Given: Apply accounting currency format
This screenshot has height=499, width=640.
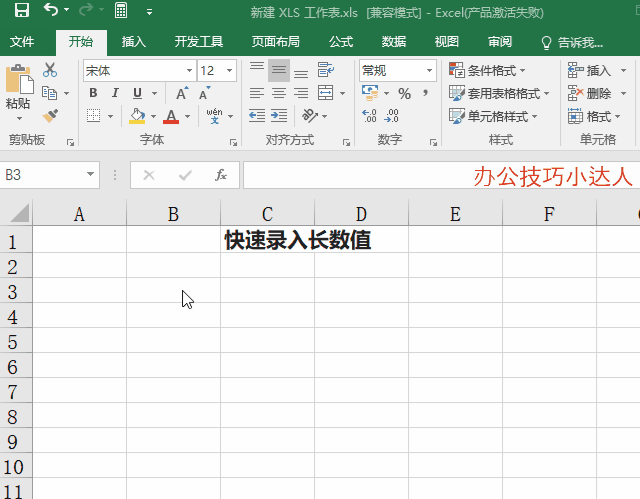Looking at the screenshot, I should [x=370, y=93].
